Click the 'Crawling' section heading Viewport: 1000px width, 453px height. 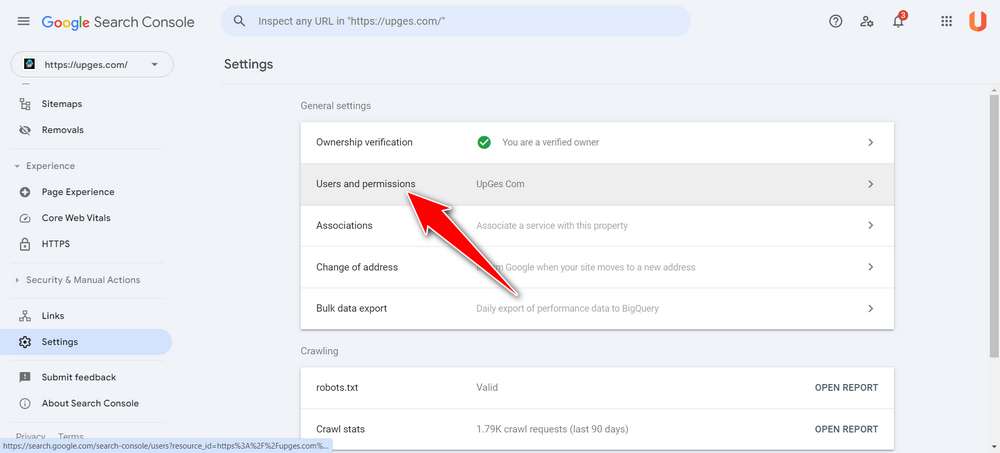[319, 351]
